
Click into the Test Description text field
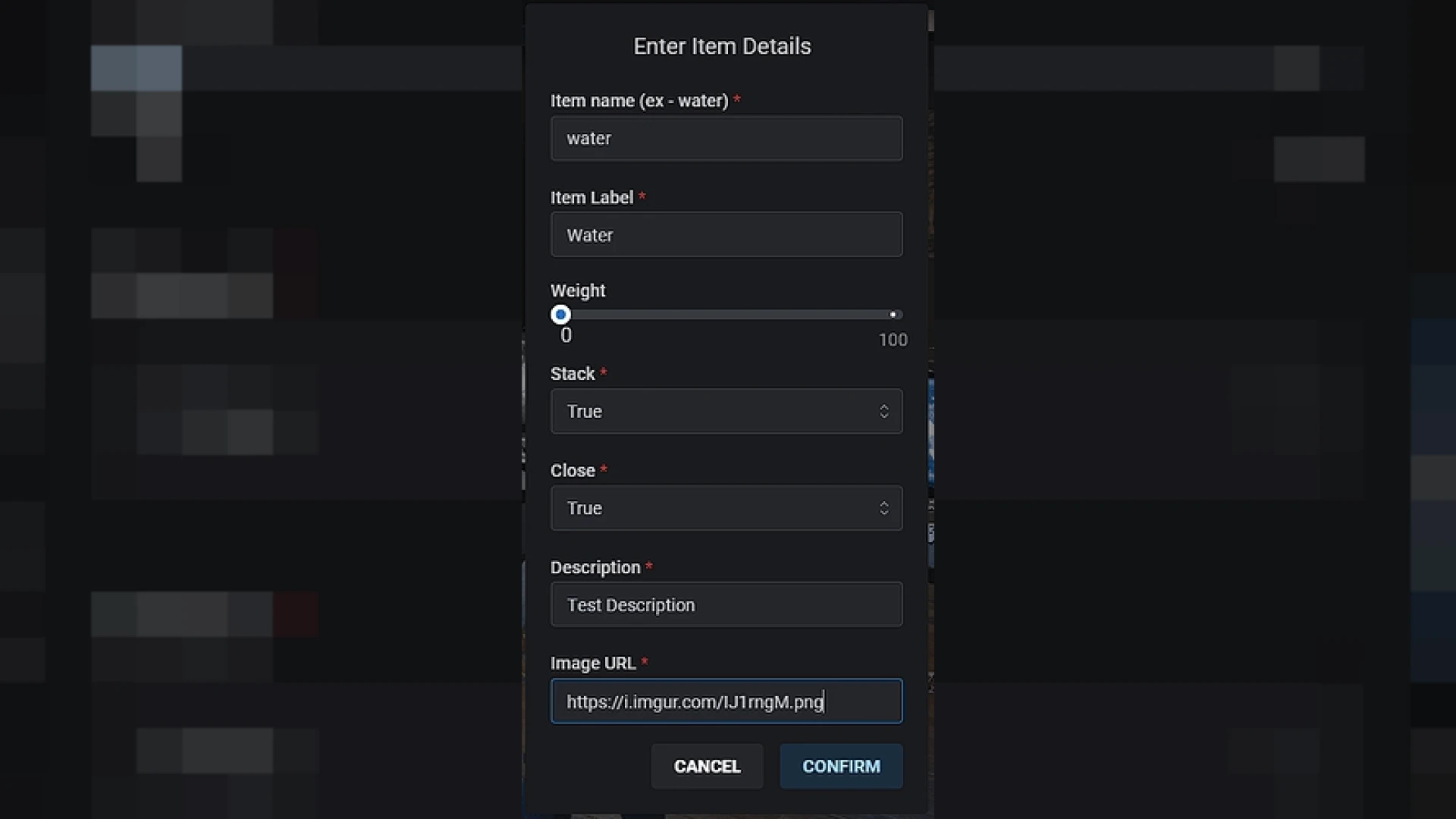726,604
